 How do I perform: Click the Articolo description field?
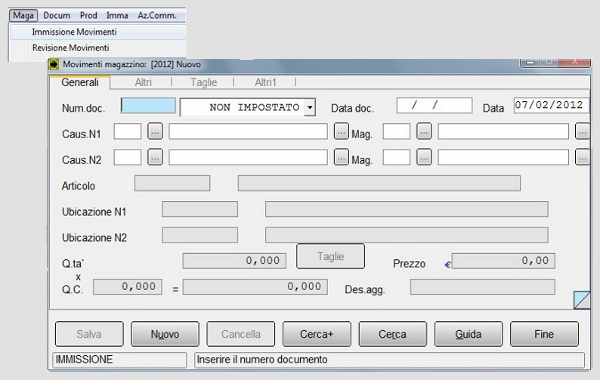(379, 183)
